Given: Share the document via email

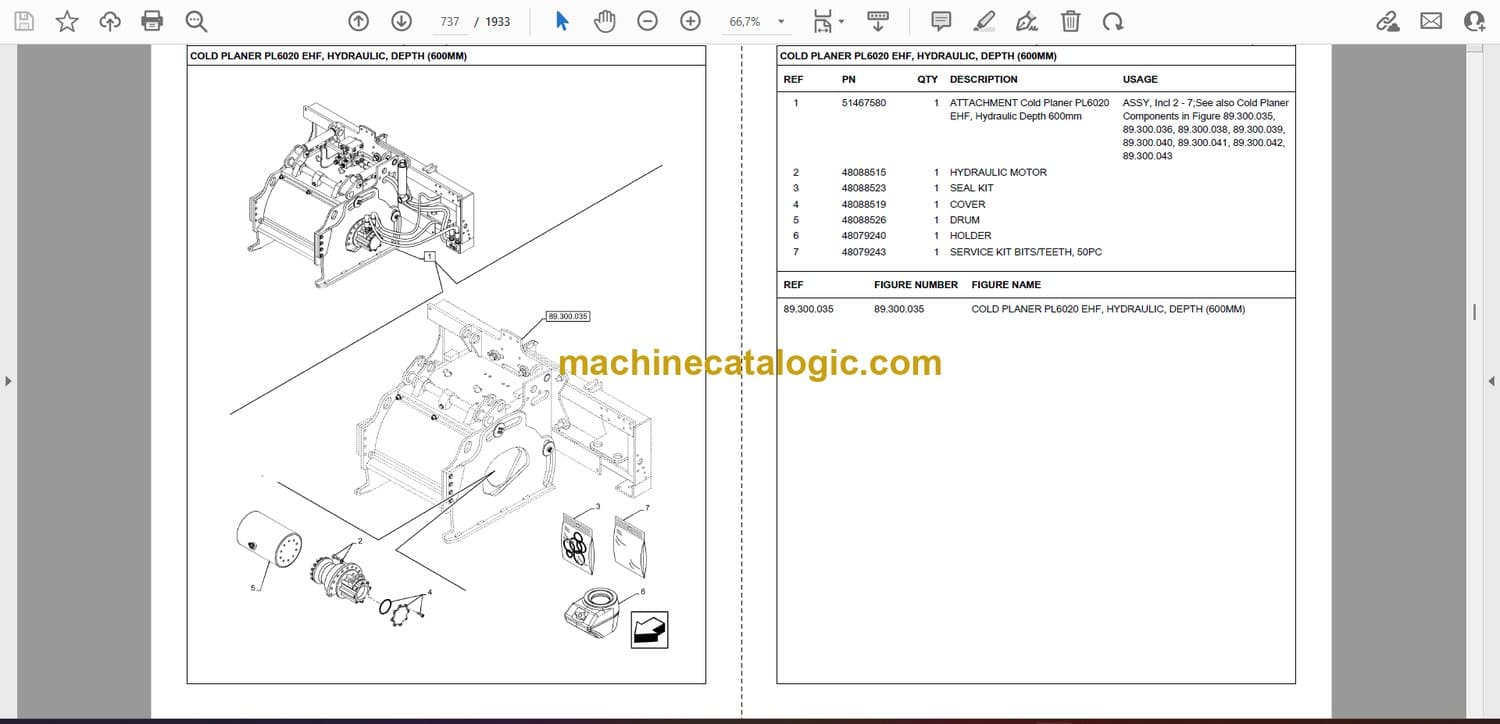Looking at the screenshot, I should pyautogui.click(x=1431, y=21).
